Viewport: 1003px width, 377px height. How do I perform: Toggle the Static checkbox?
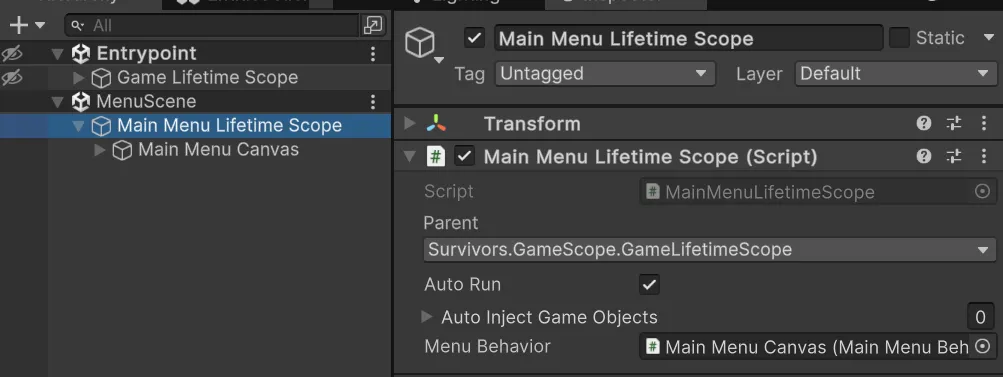coord(899,38)
